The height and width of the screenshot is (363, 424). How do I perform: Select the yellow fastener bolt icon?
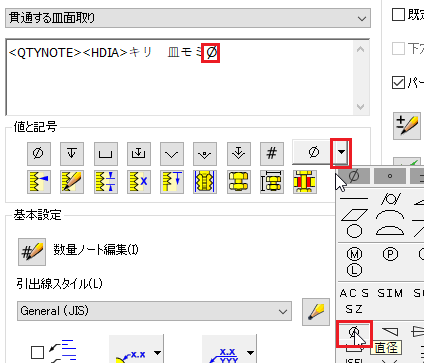(238, 182)
